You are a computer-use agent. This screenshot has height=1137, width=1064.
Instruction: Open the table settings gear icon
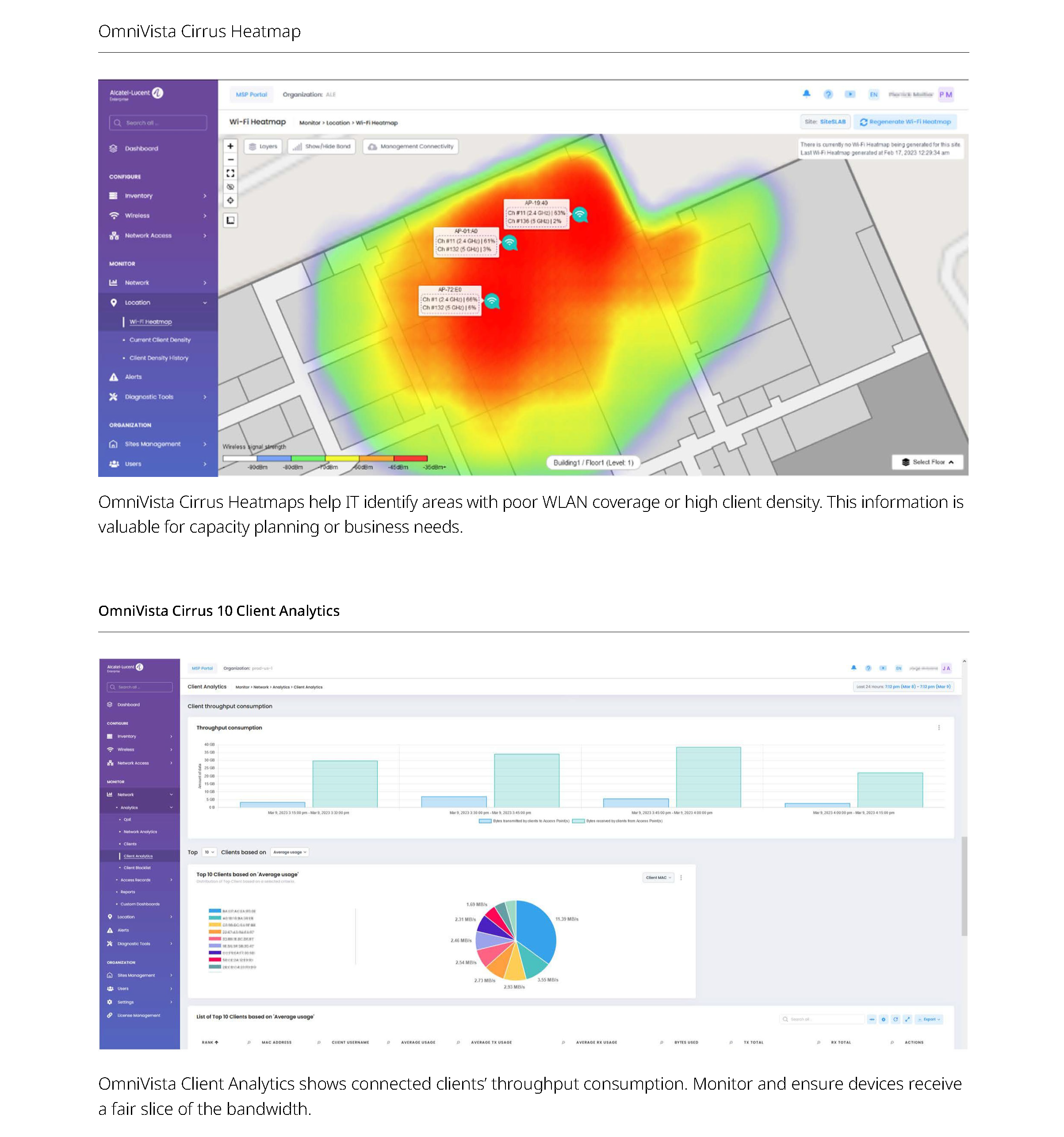(883, 1019)
